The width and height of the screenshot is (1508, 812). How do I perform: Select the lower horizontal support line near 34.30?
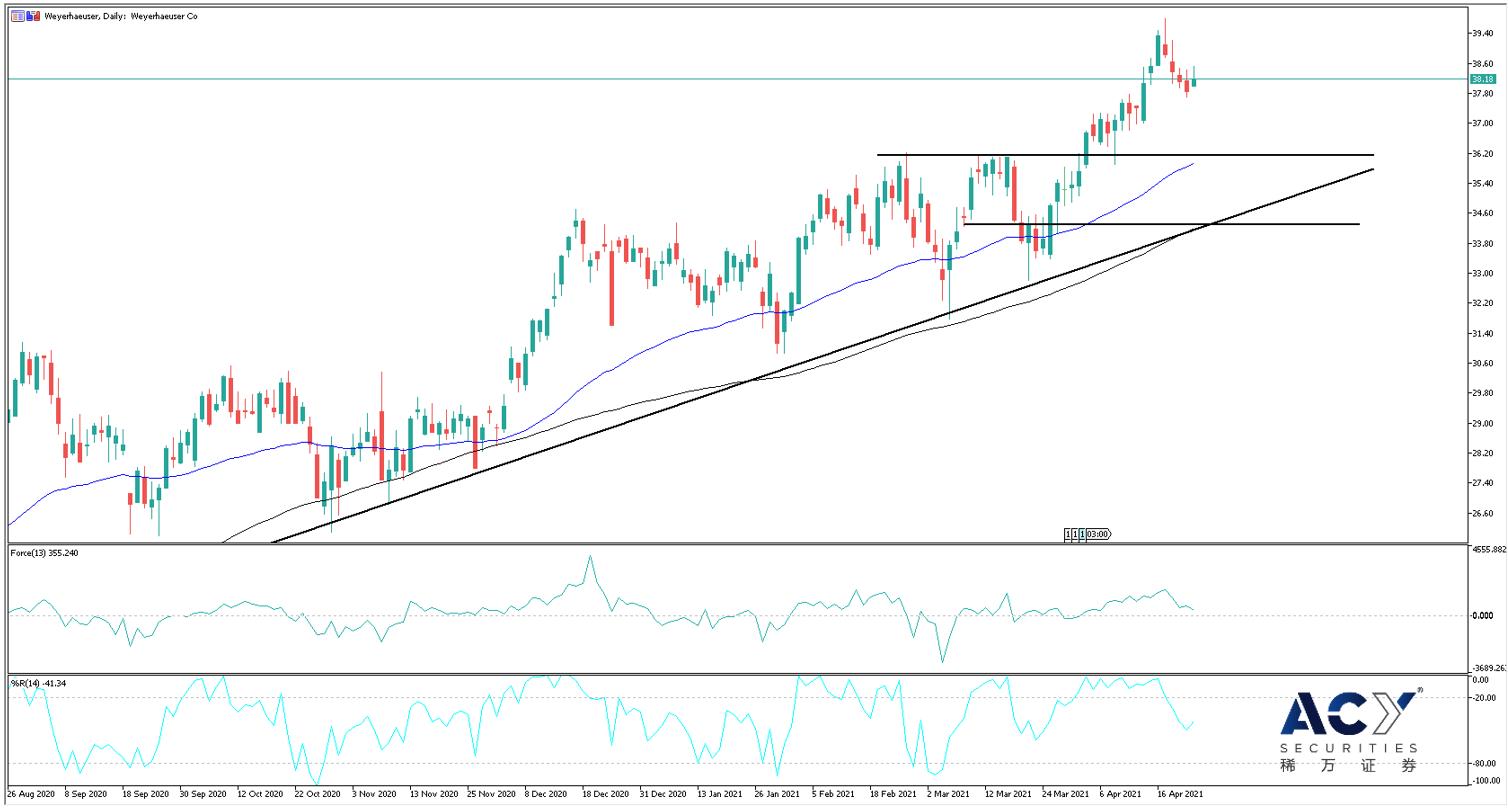pyautogui.click(x=1160, y=224)
